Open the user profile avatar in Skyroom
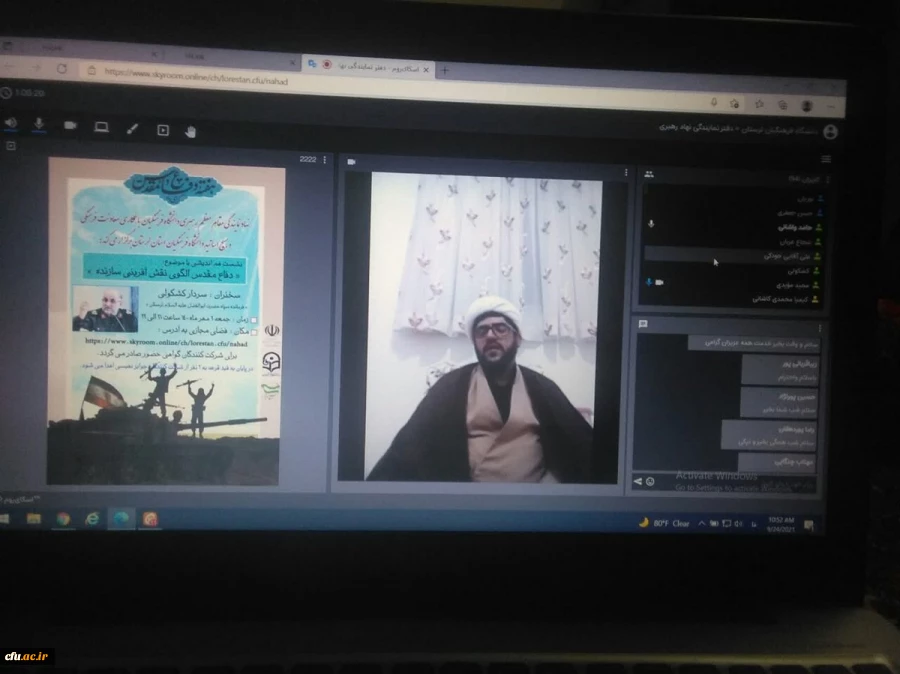Image resolution: width=900 pixels, height=674 pixels. pyautogui.click(x=830, y=132)
